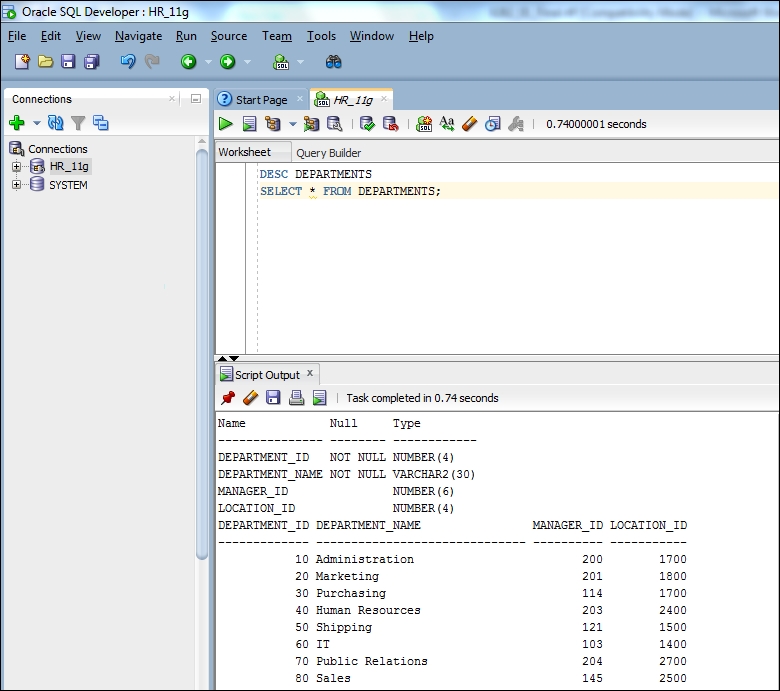Collapse the editor with the up triangle splitter
The height and width of the screenshot is (691, 780).
pyautogui.click(x=222, y=358)
